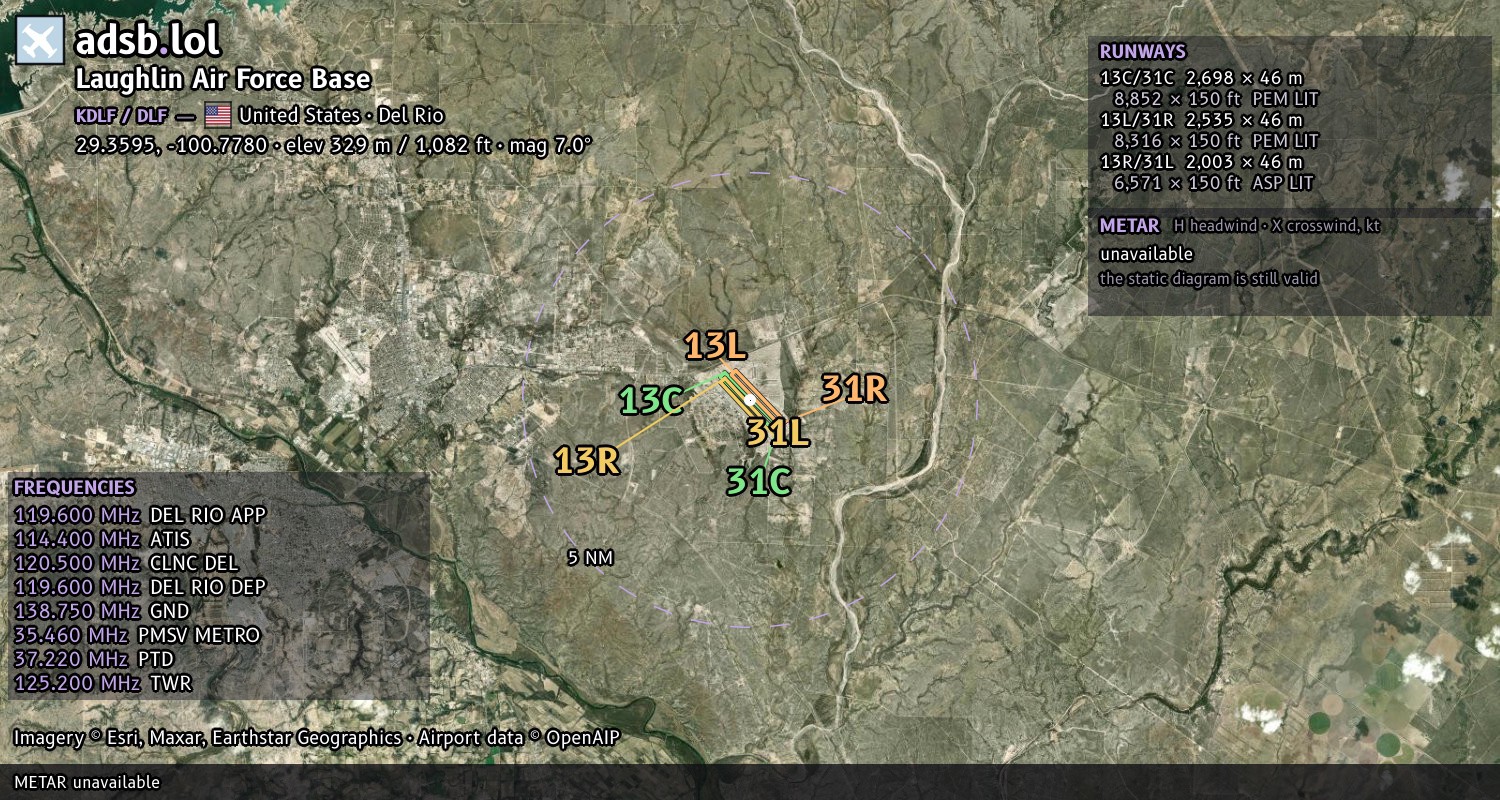Select runway 13L/31R 2,535 × 46 m row
Viewport: 1500px width, 800px height.
tap(1201, 120)
